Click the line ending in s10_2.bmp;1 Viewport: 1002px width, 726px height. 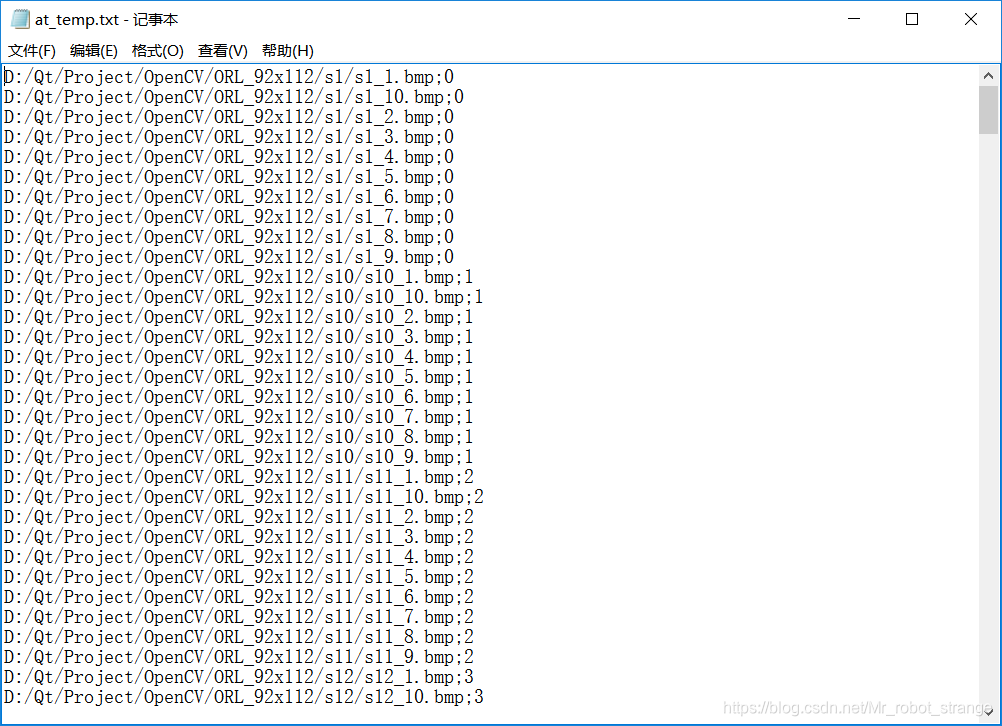point(238,317)
